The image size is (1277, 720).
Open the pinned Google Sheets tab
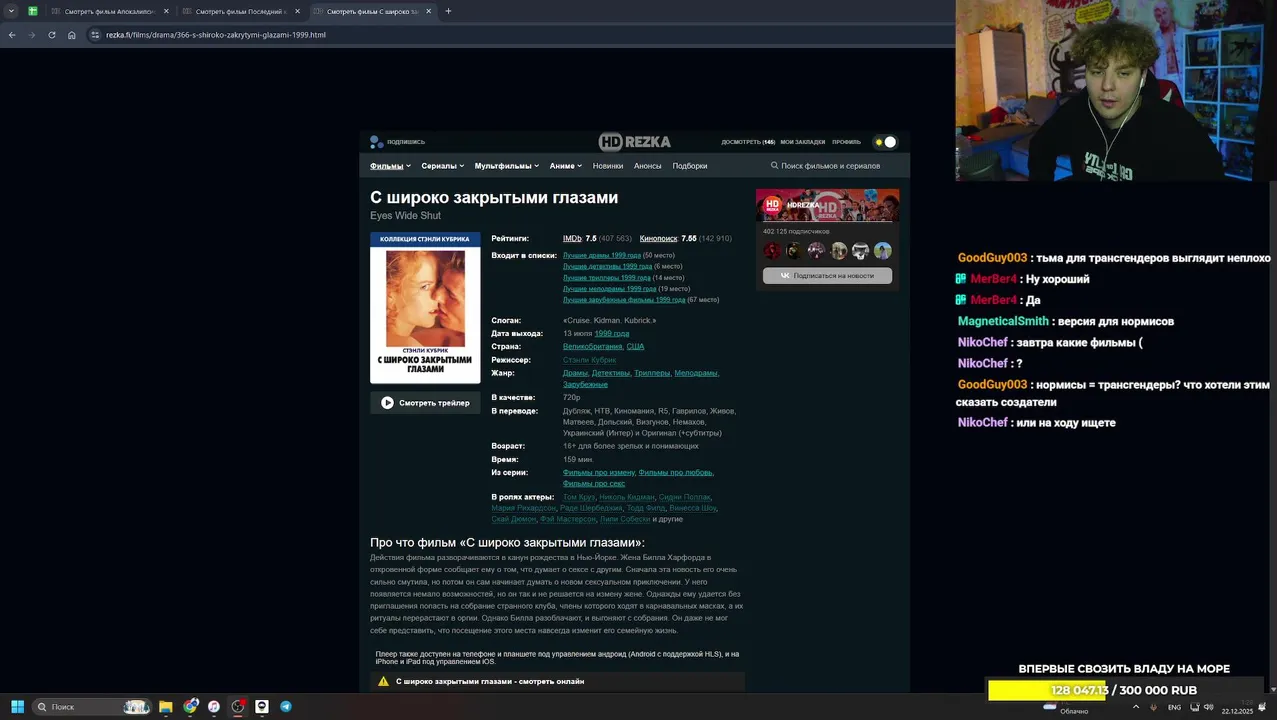(33, 11)
